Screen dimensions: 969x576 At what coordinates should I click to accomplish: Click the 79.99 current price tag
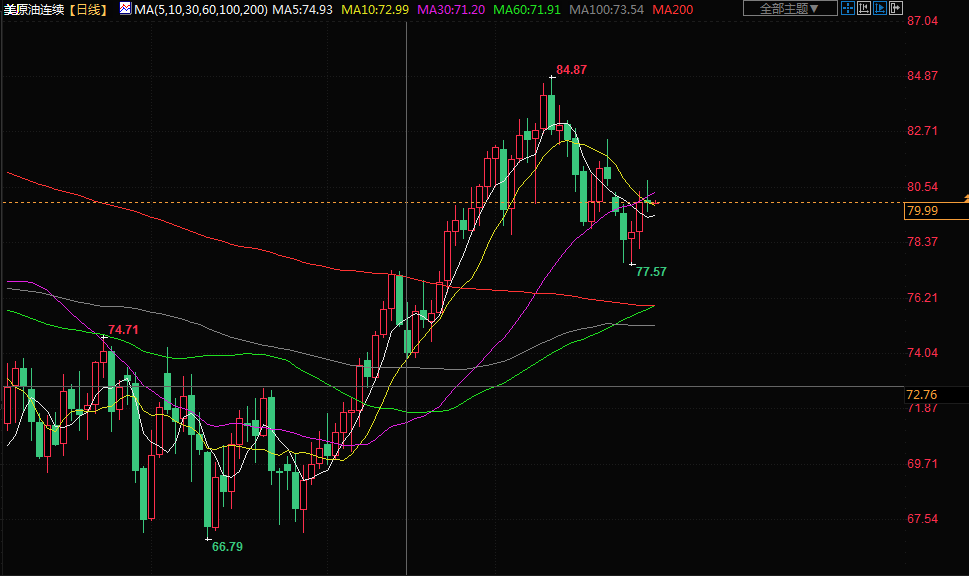point(936,211)
